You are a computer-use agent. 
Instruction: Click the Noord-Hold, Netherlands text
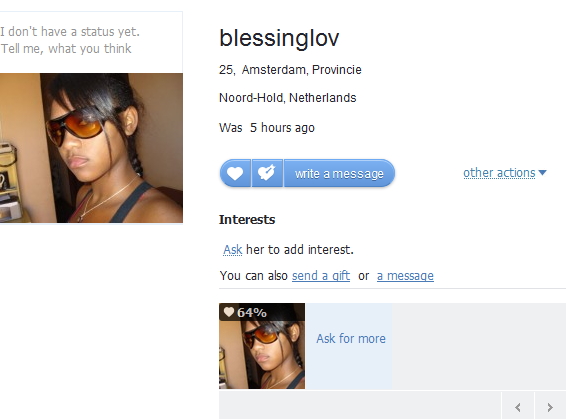coord(287,98)
